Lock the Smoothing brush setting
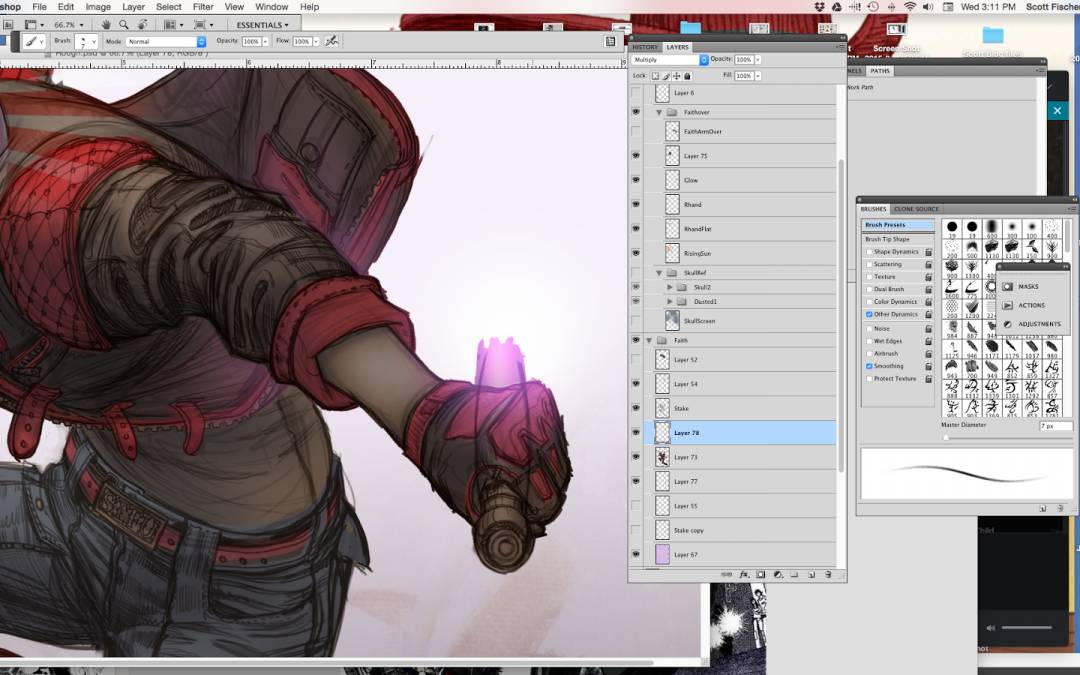The image size is (1080, 675). coord(928,366)
